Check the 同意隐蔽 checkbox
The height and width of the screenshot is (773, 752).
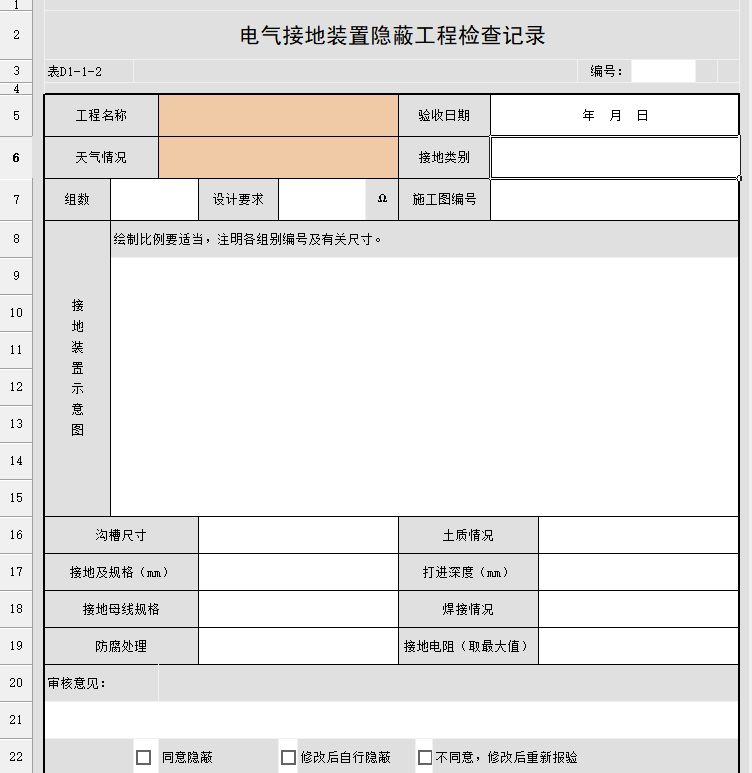143,757
